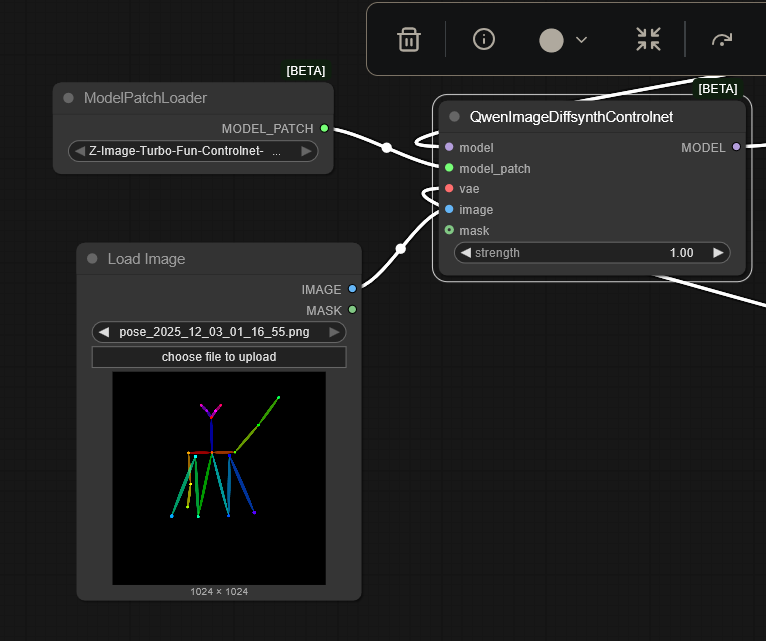Click the strength 1.00 value field

[x=592, y=253]
